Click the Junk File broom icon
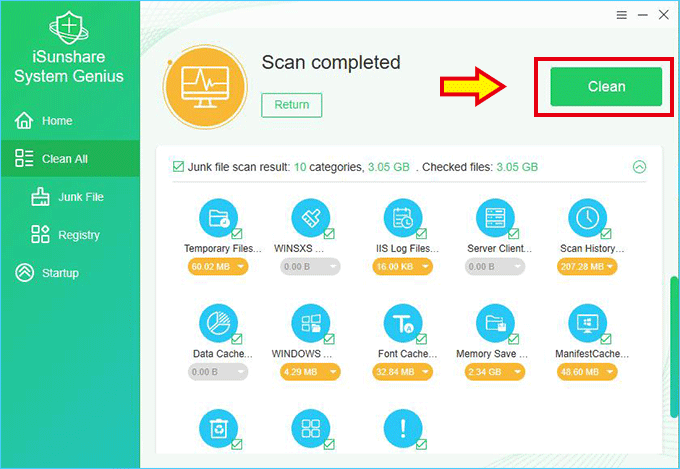Image resolution: width=680 pixels, height=469 pixels. 40,197
